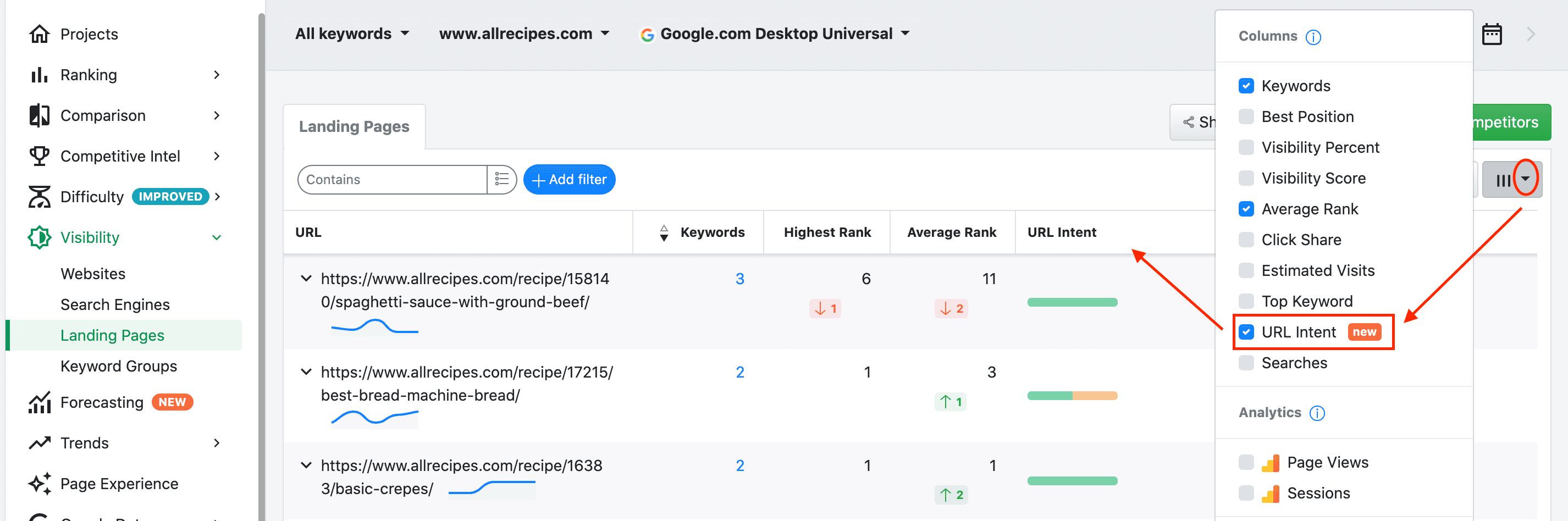Image resolution: width=1568 pixels, height=521 pixels.
Task: Click the Ranking bar chart icon
Action: [40, 75]
